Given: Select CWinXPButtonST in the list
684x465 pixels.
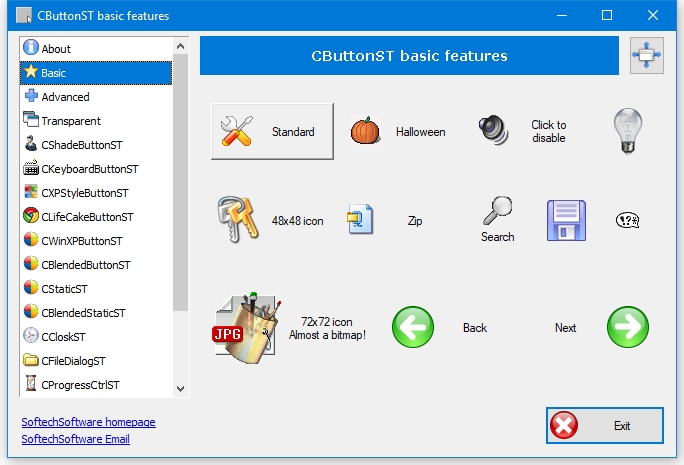Looking at the screenshot, I should 96,240.
